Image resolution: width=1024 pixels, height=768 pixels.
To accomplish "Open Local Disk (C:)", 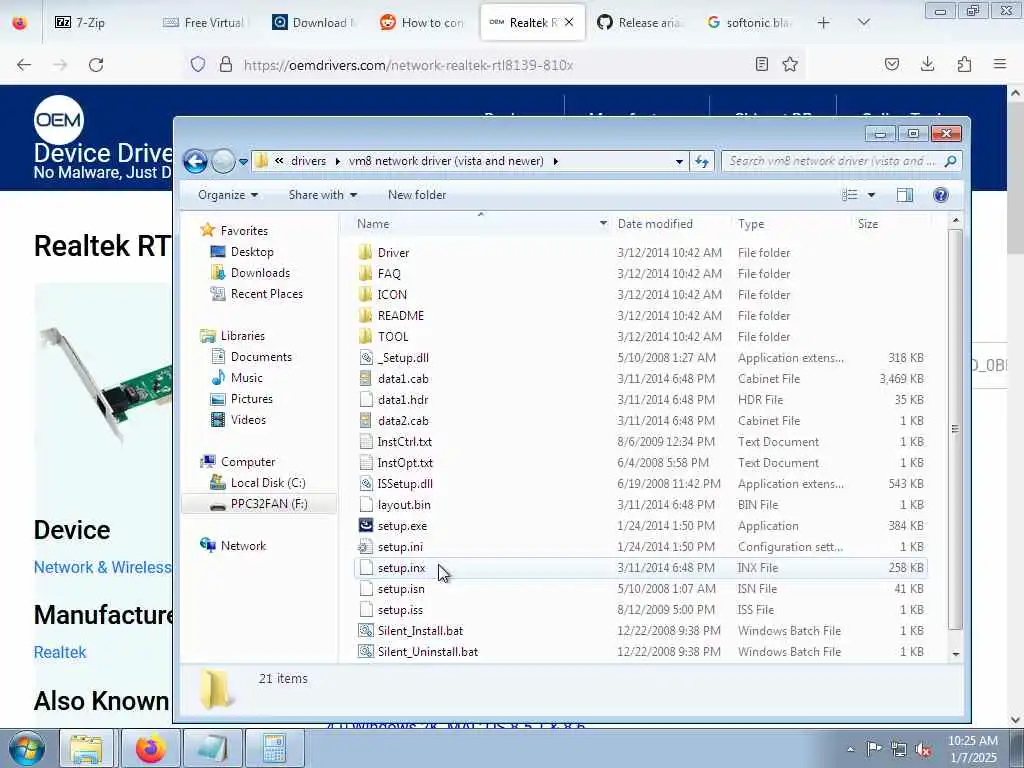I will coord(268,483).
